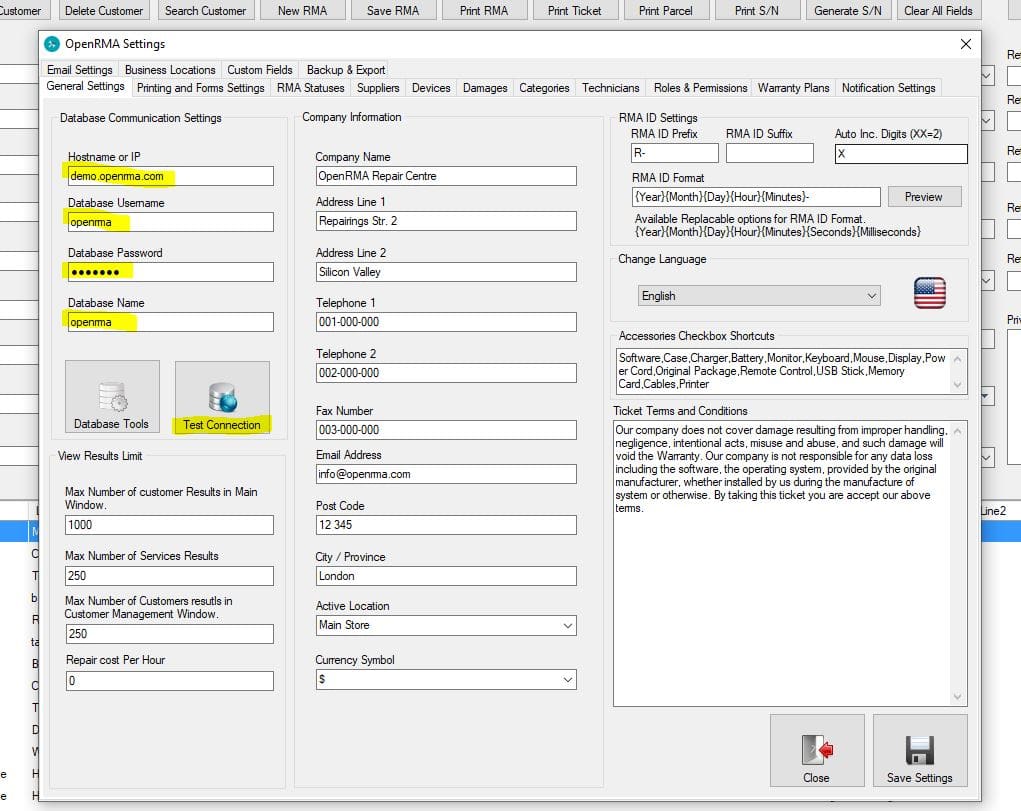Open the Roles & Permissions tab
Image resolution: width=1021 pixels, height=811 pixels.
coord(701,88)
